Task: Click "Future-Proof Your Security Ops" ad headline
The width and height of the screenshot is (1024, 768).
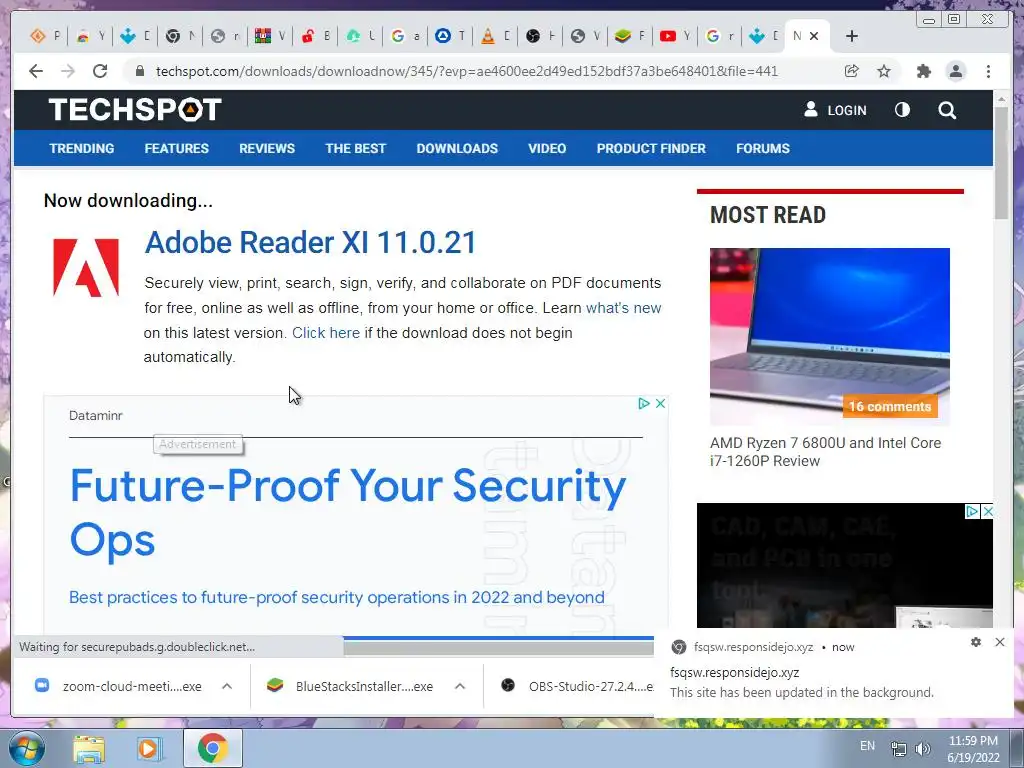Action: (347, 513)
